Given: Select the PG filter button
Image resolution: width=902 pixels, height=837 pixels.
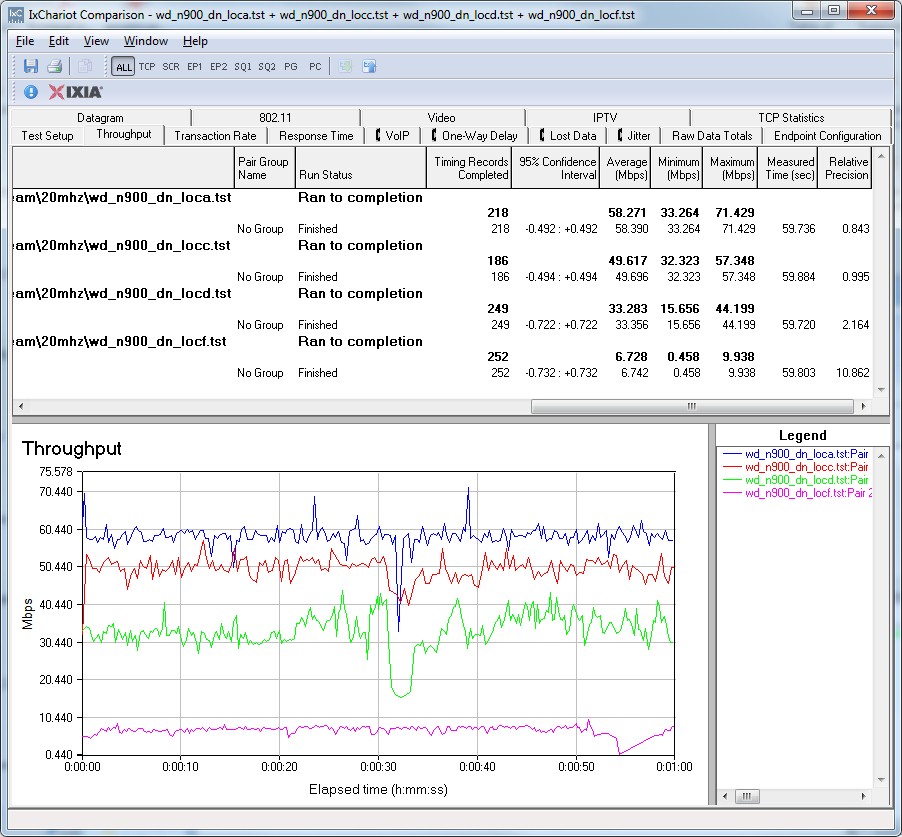Looking at the screenshot, I should click(x=291, y=67).
